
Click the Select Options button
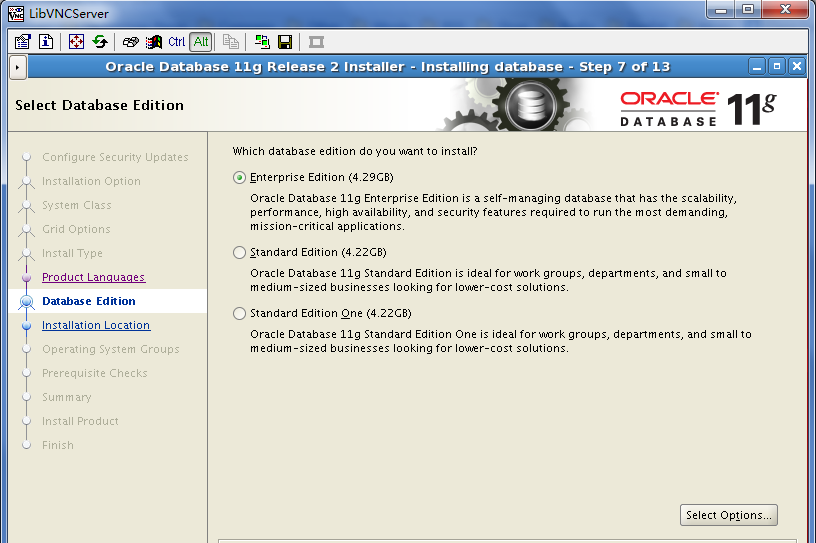pyautogui.click(x=729, y=515)
